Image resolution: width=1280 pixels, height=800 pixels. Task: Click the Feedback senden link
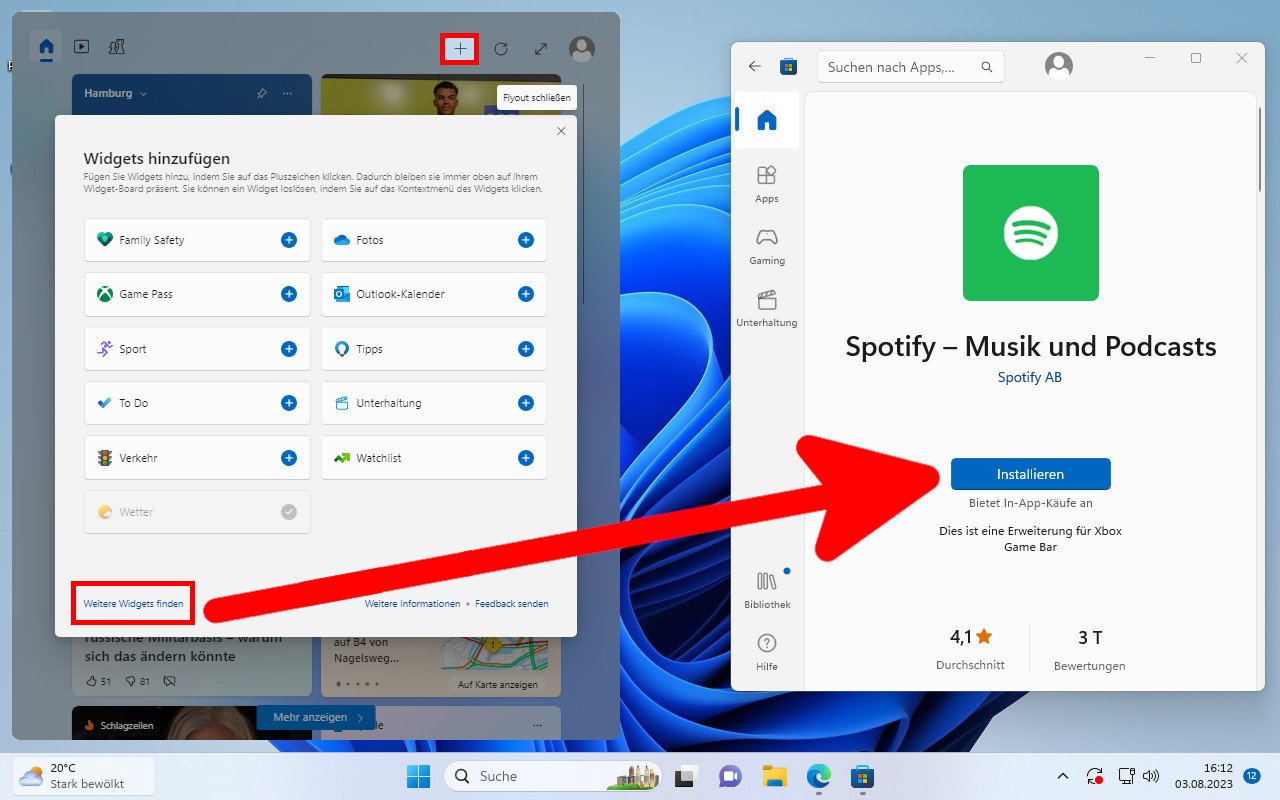tap(511, 604)
